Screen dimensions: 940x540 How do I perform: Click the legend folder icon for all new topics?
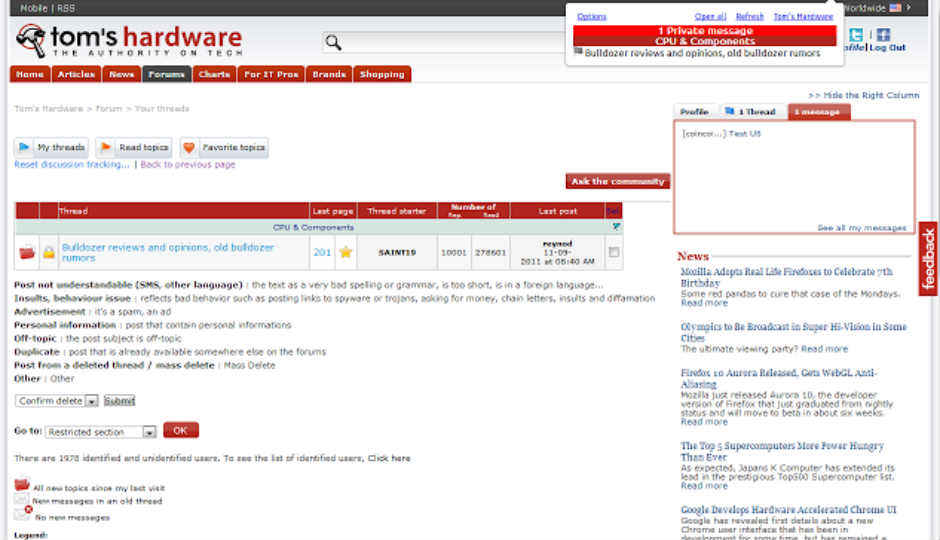point(22,484)
